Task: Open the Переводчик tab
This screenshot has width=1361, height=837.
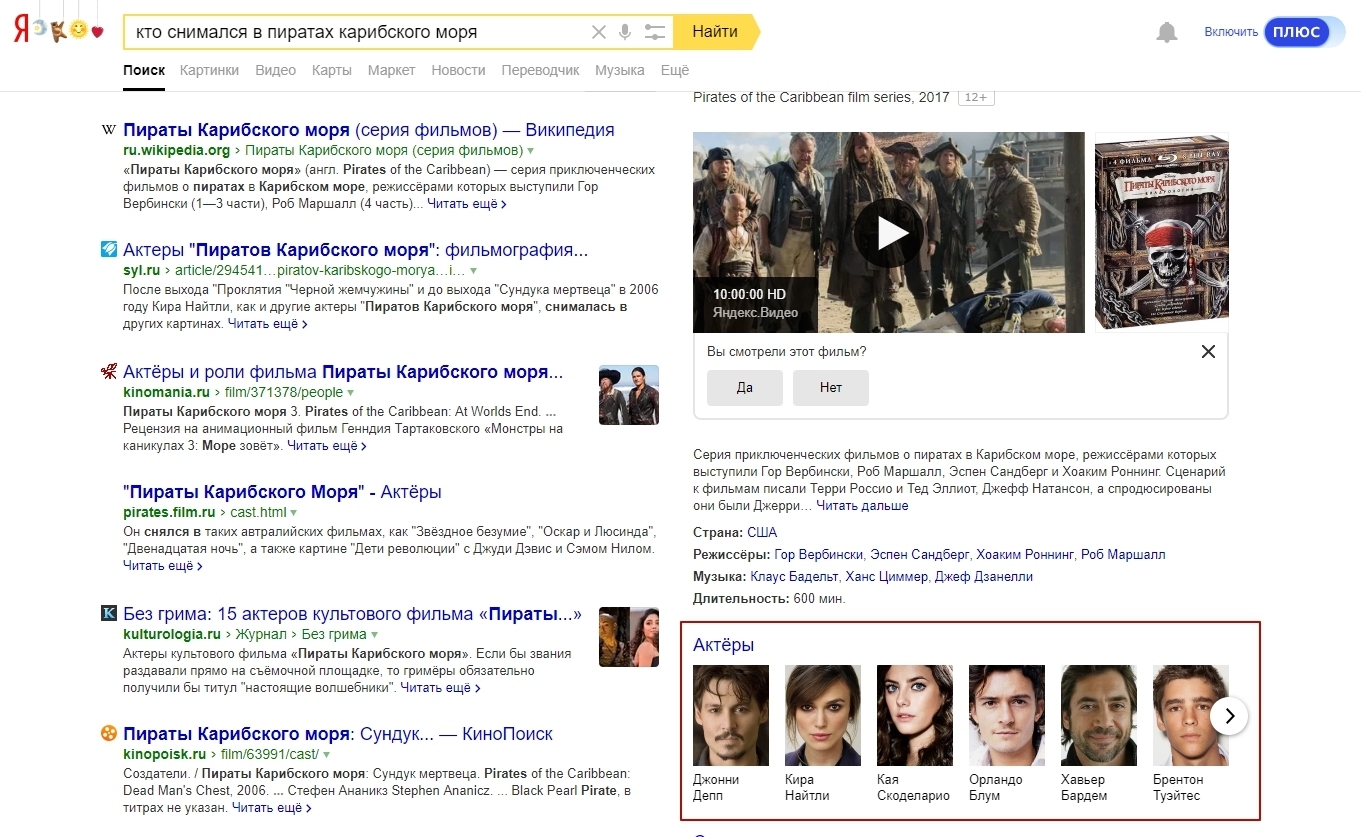Action: pyautogui.click(x=540, y=71)
